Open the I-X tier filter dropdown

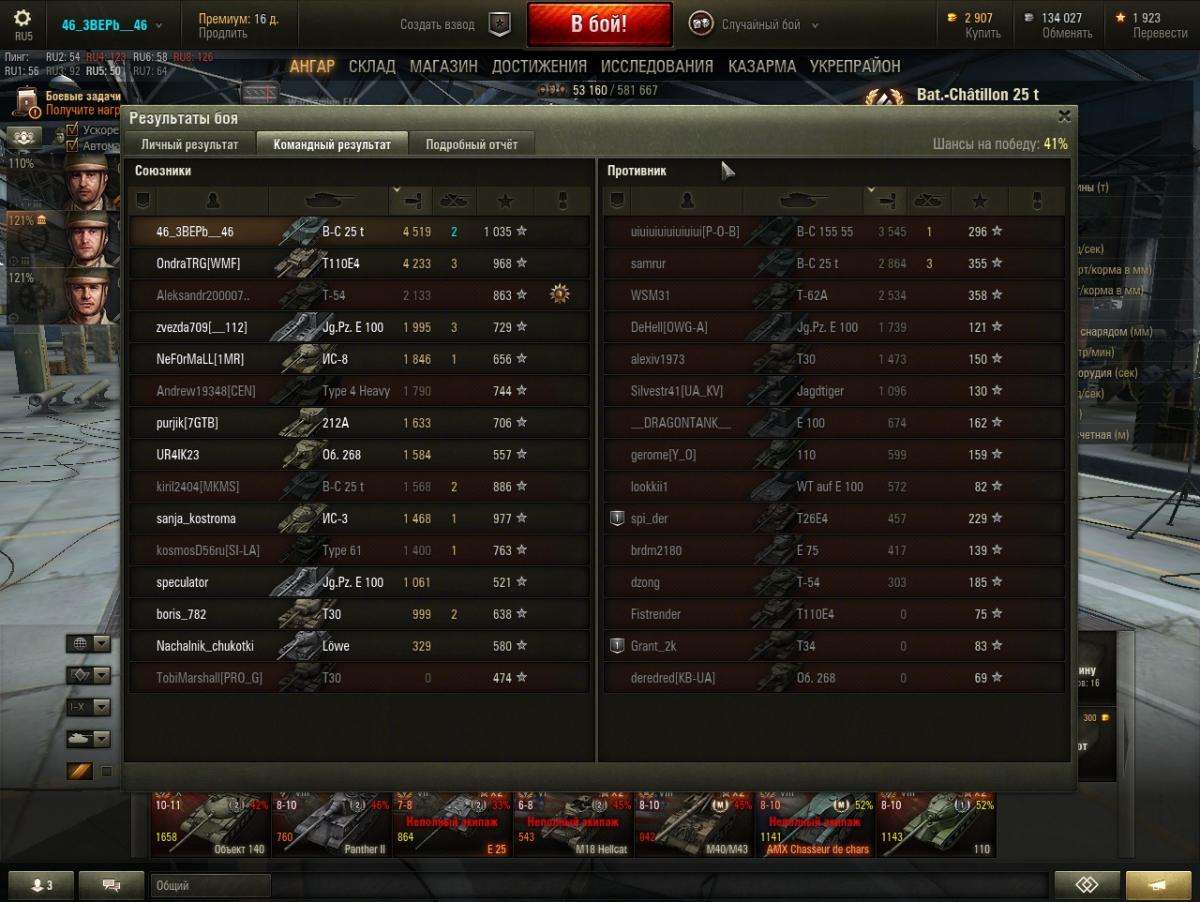tap(88, 707)
